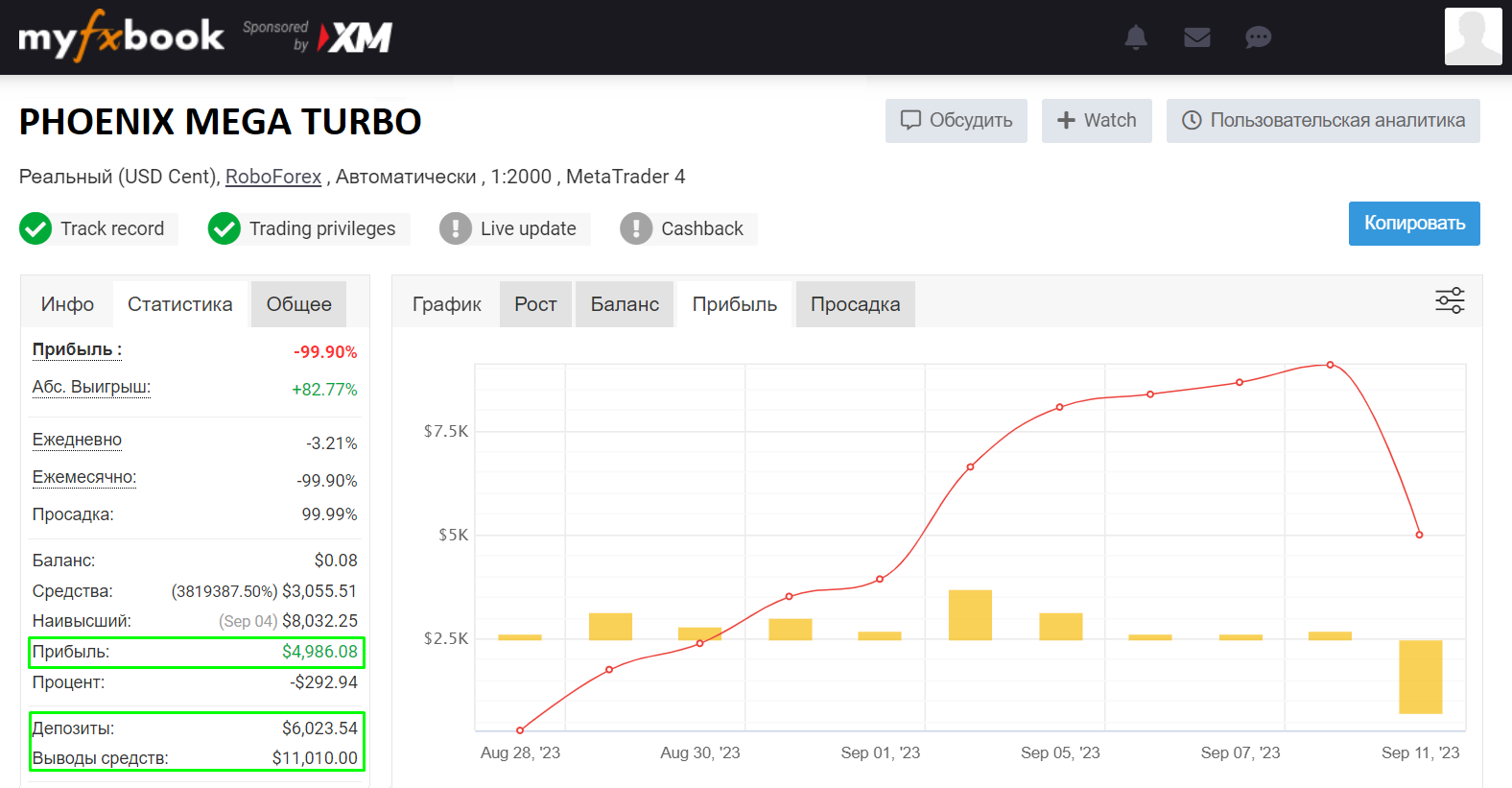
Task: Click the Live update warning icon
Action: (456, 228)
